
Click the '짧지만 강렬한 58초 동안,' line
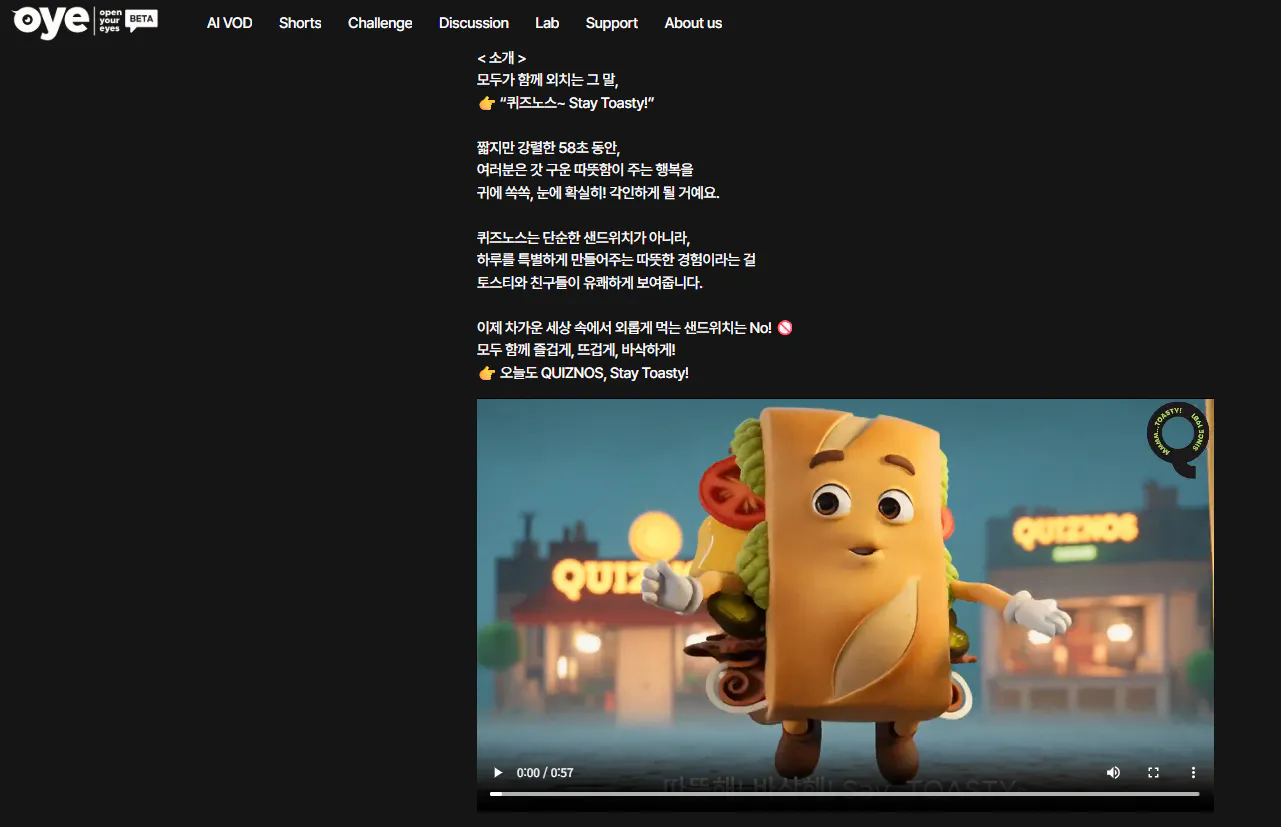(x=549, y=148)
